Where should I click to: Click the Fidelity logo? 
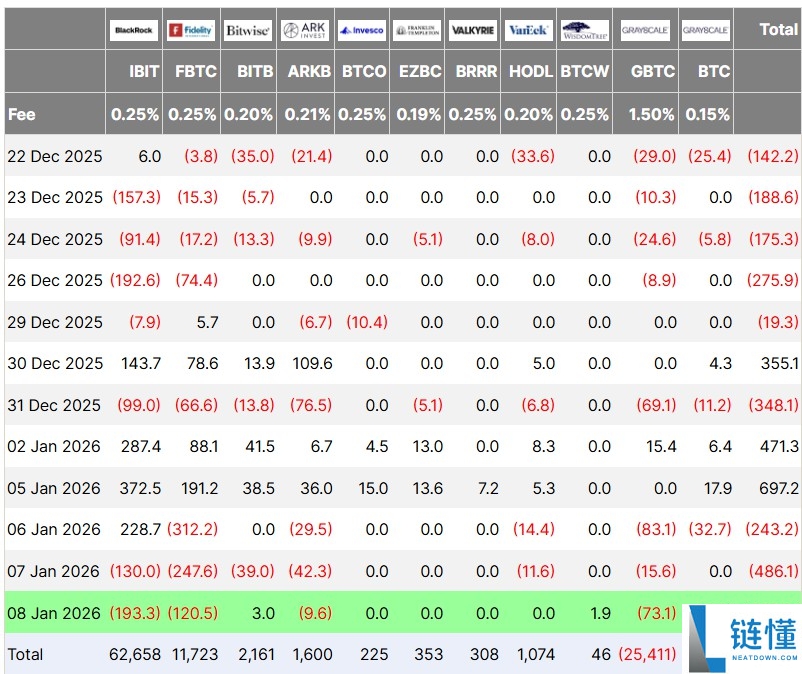(191, 30)
